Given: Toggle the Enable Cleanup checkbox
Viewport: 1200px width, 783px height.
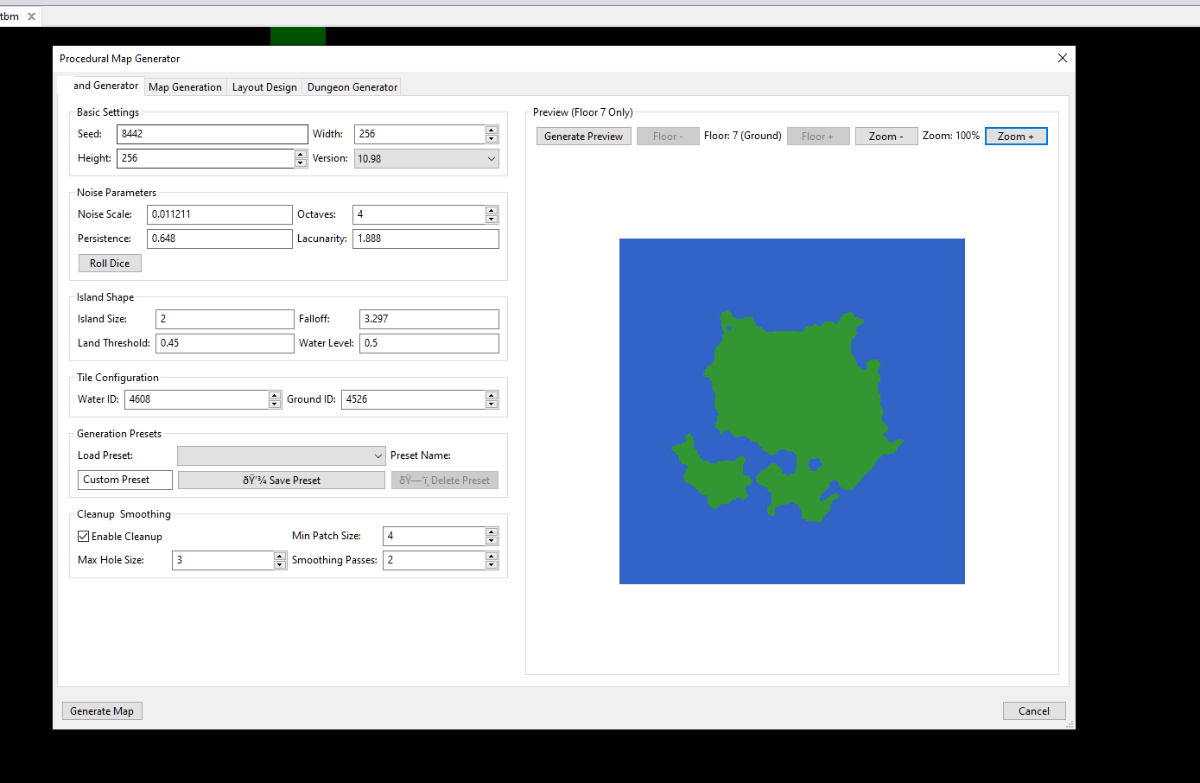Looking at the screenshot, I should [x=84, y=537].
